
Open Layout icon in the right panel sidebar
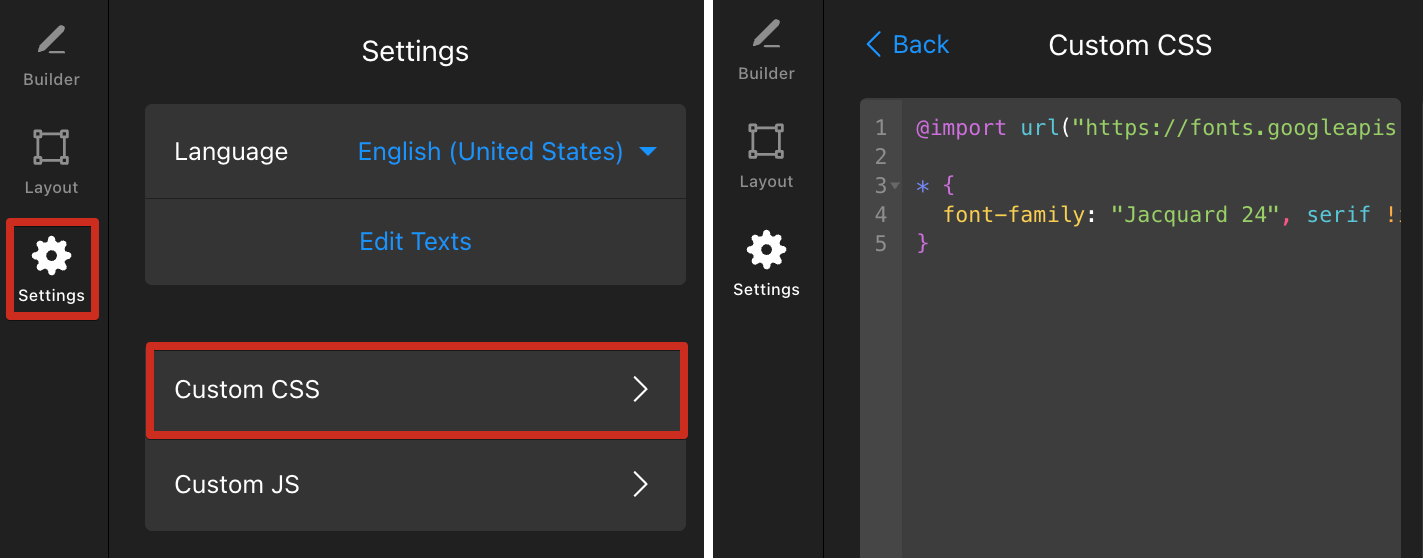(x=766, y=141)
